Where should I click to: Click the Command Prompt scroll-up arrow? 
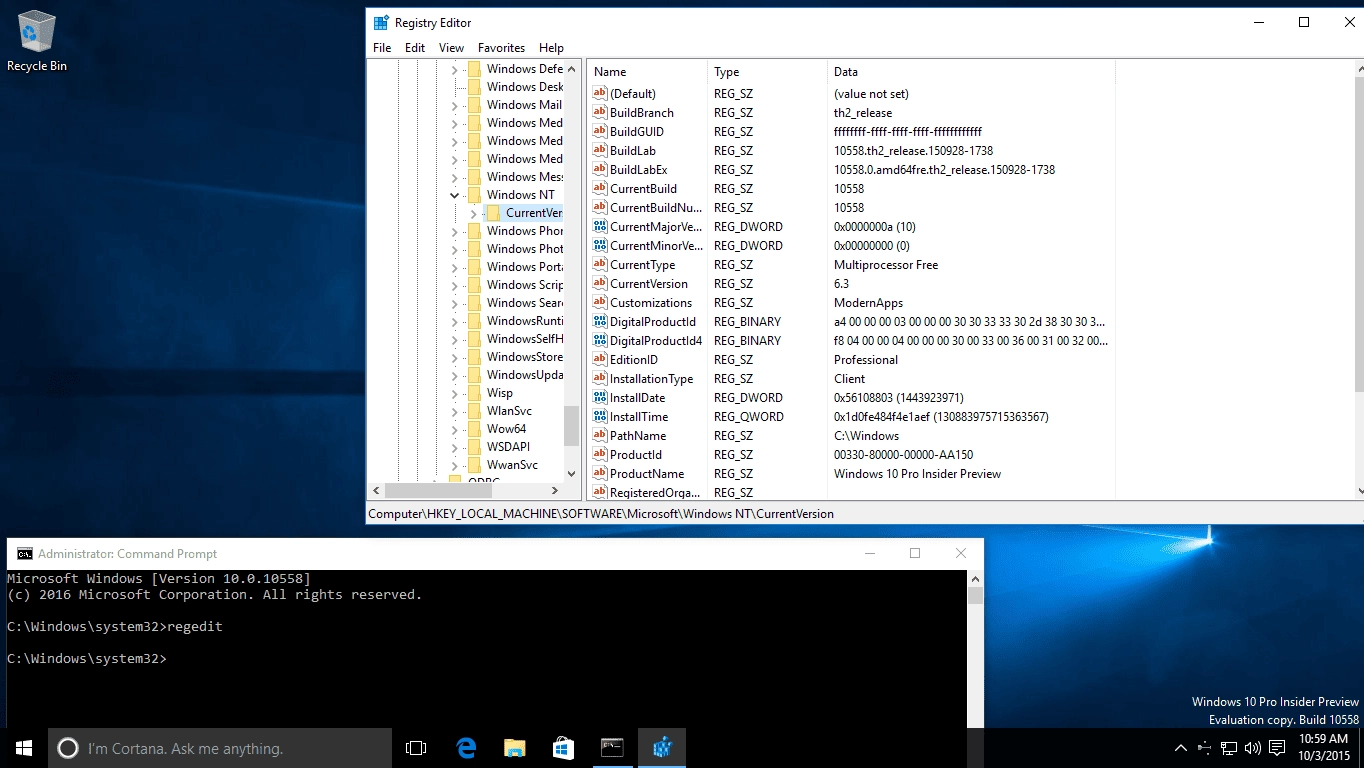pyautogui.click(x=975, y=578)
